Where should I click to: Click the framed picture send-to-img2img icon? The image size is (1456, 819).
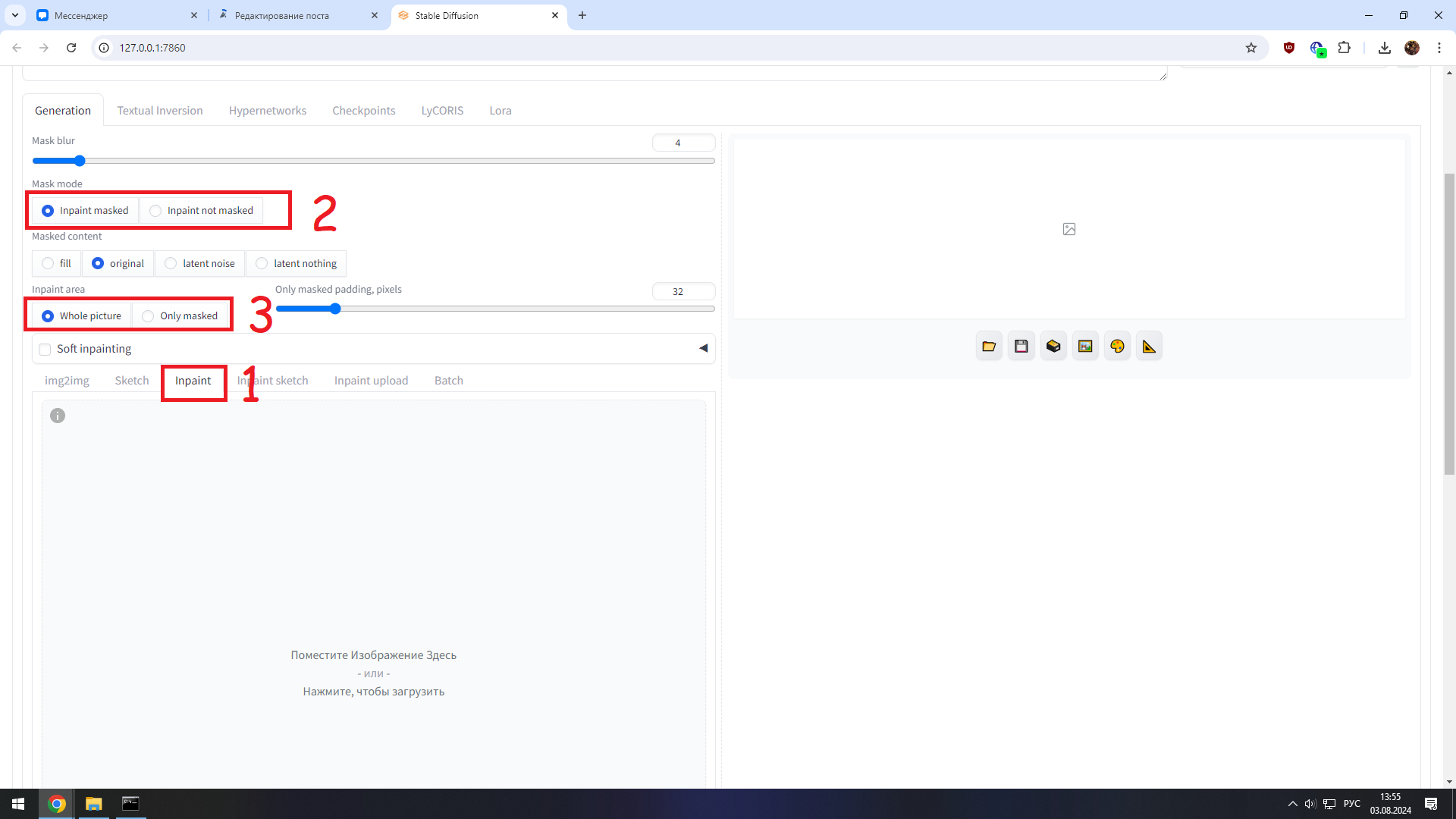(1085, 347)
